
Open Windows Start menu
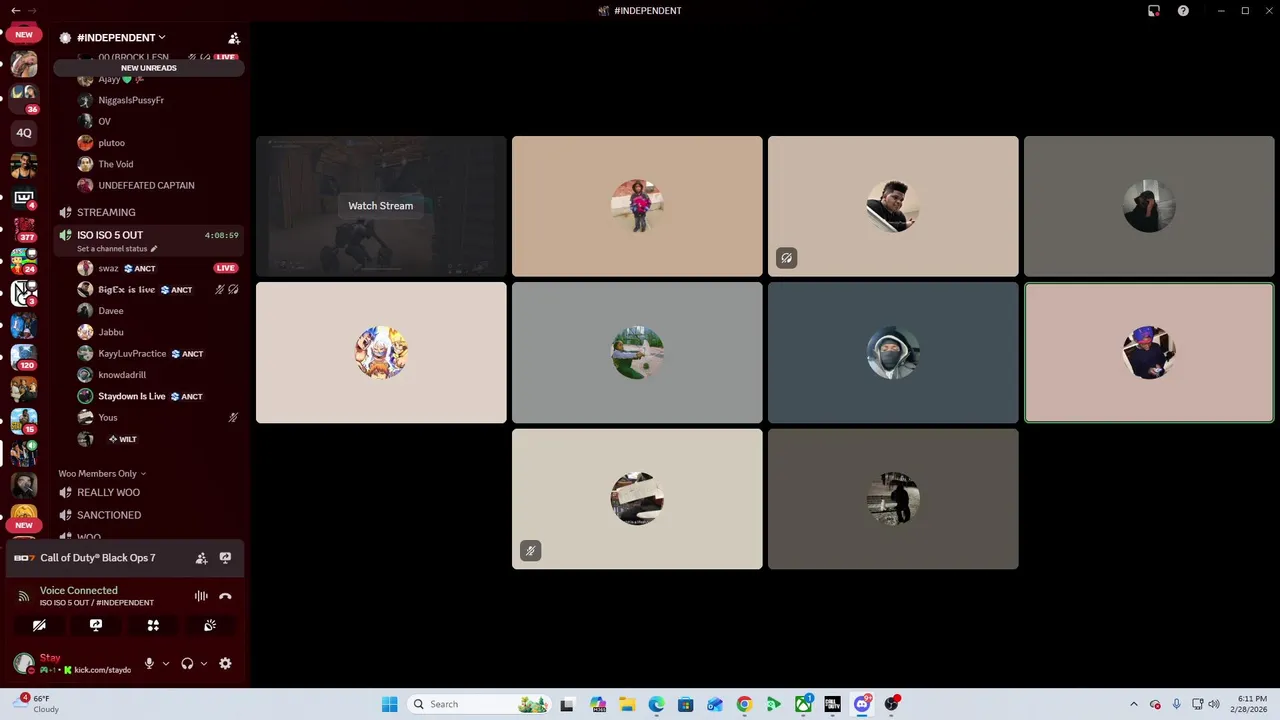389,704
